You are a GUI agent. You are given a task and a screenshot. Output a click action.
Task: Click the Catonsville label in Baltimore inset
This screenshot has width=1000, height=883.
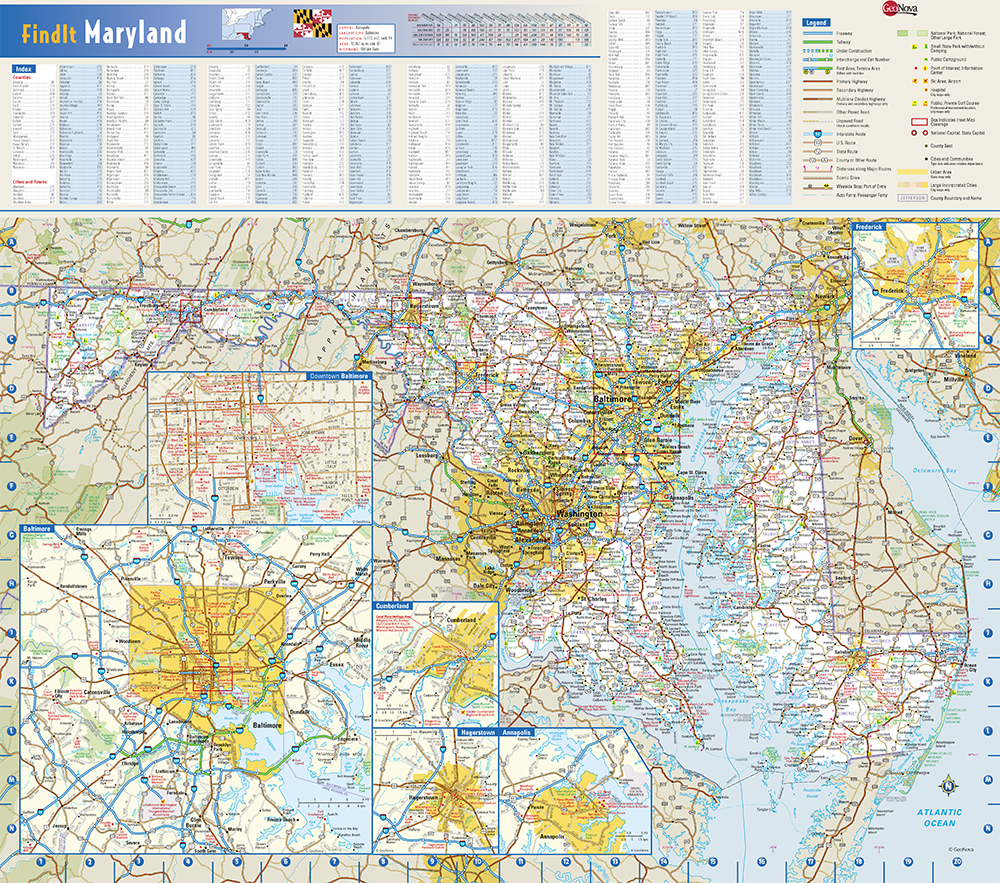[97, 691]
